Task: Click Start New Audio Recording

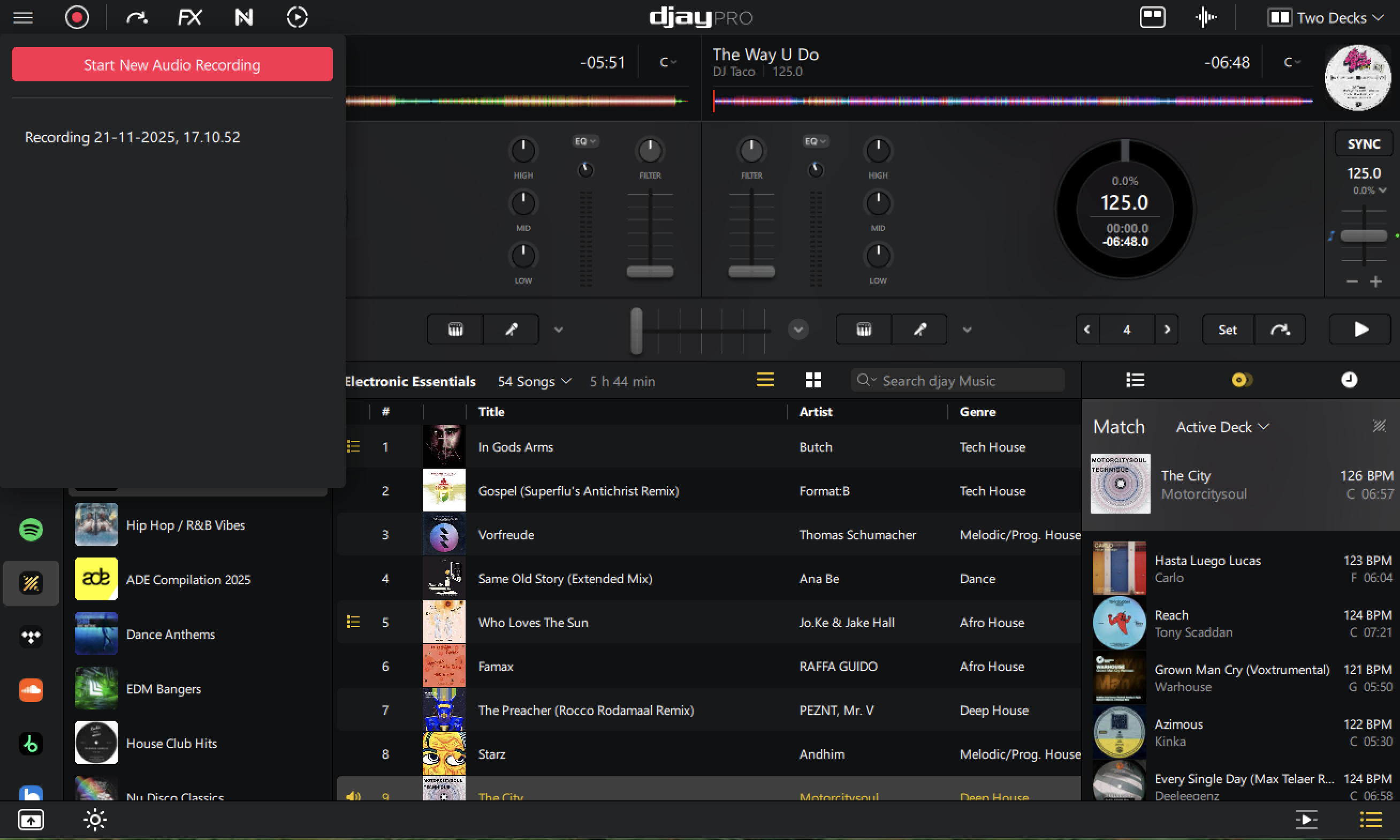Action: (x=172, y=65)
